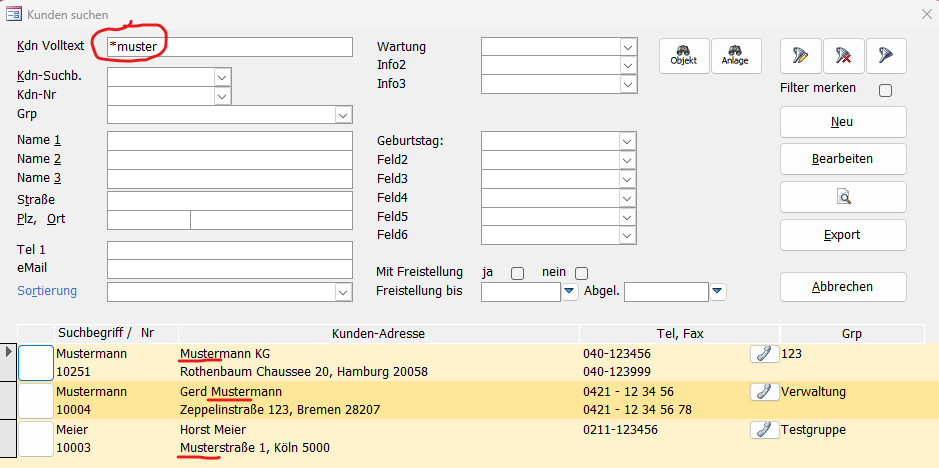Open the Sortierung dropdown
This screenshot has width=939, height=468.
[x=343, y=292]
